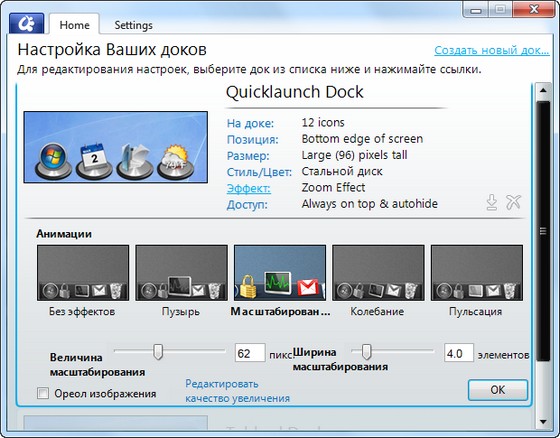Enable the Ореол изображения checkbox

click(x=43, y=393)
